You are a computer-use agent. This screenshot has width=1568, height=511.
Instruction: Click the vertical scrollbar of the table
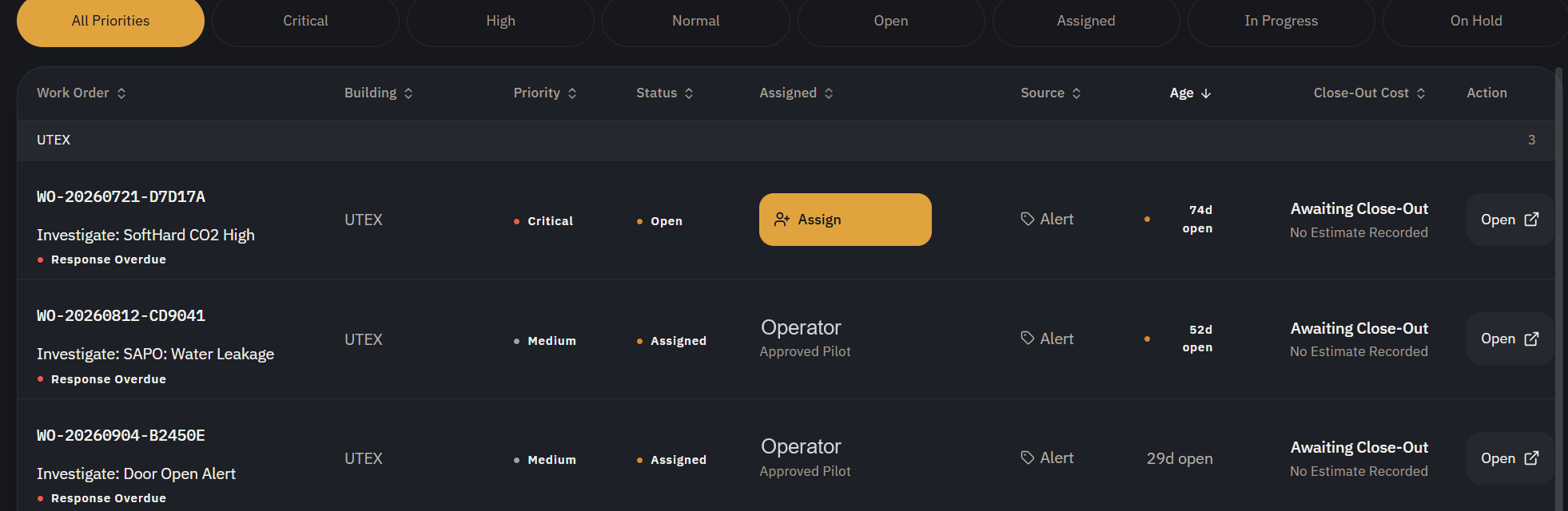[1558, 287]
